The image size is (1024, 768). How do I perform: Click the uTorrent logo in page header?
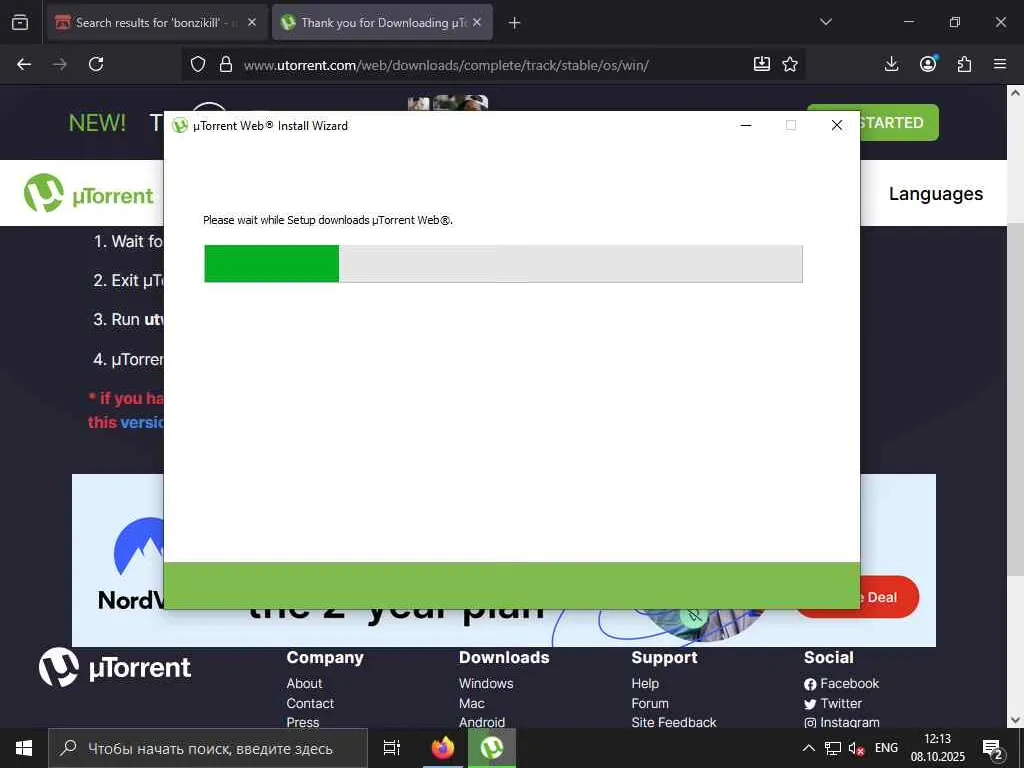(89, 193)
